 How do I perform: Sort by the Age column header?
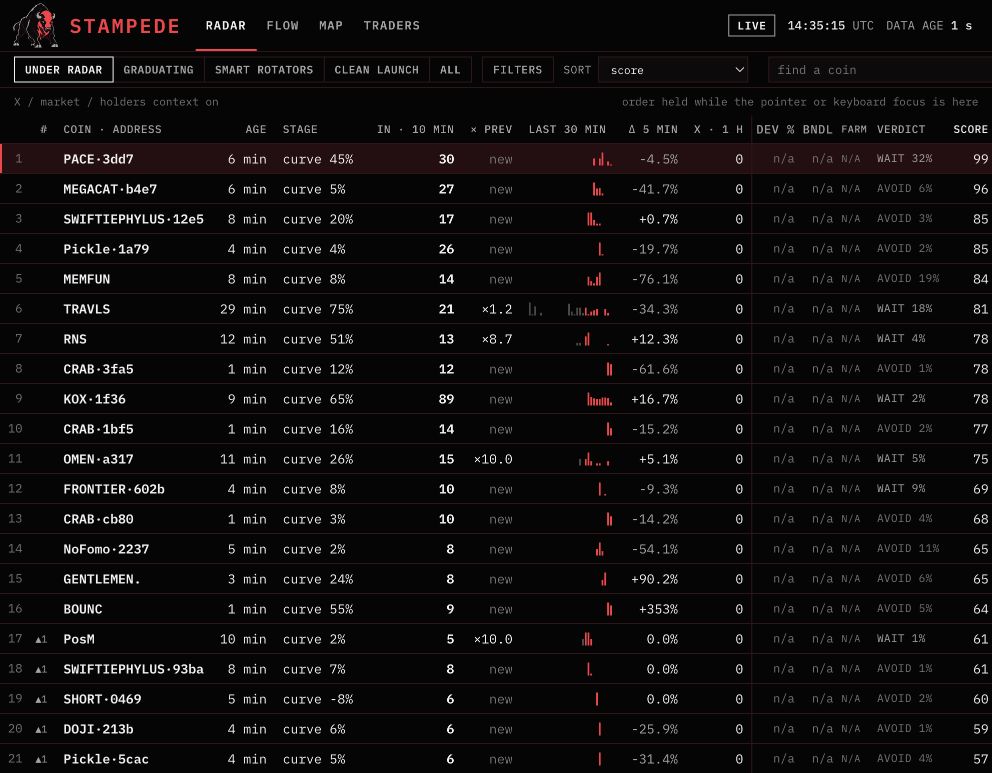(x=256, y=129)
